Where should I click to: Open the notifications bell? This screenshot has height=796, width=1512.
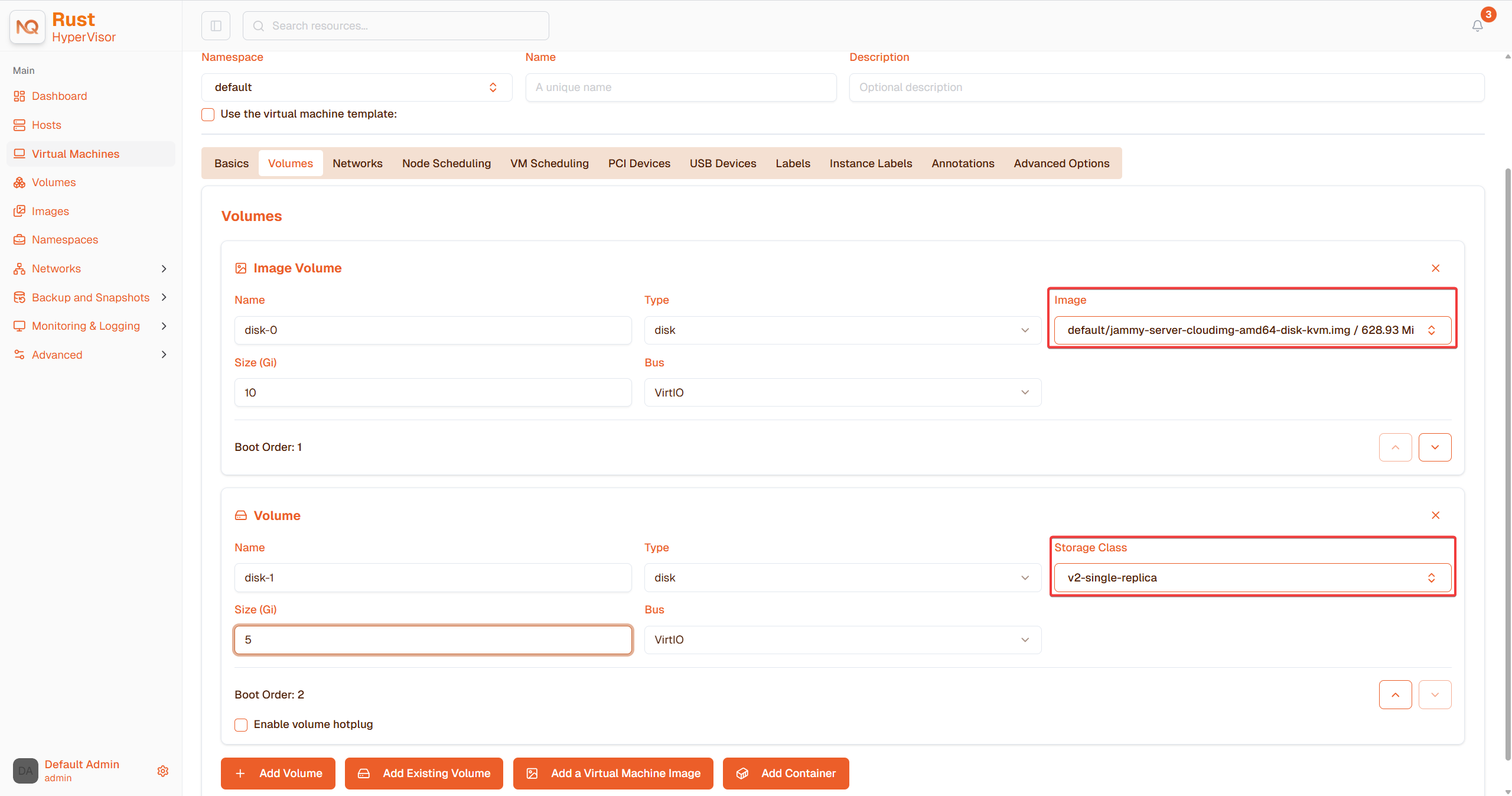tap(1477, 26)
